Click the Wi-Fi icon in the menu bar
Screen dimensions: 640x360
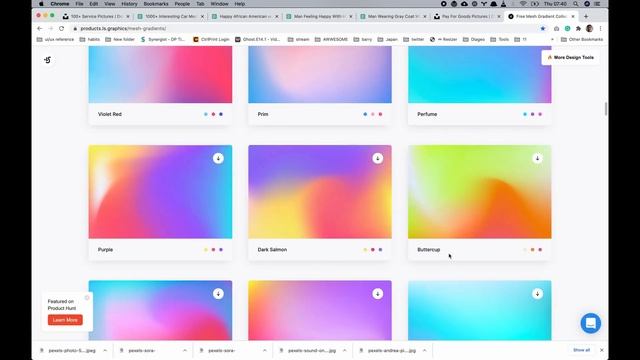pos(523,4)
